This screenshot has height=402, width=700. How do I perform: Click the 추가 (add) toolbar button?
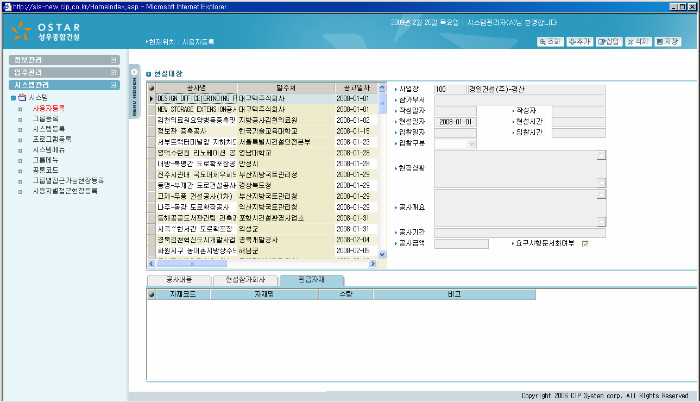pos(579,42)
